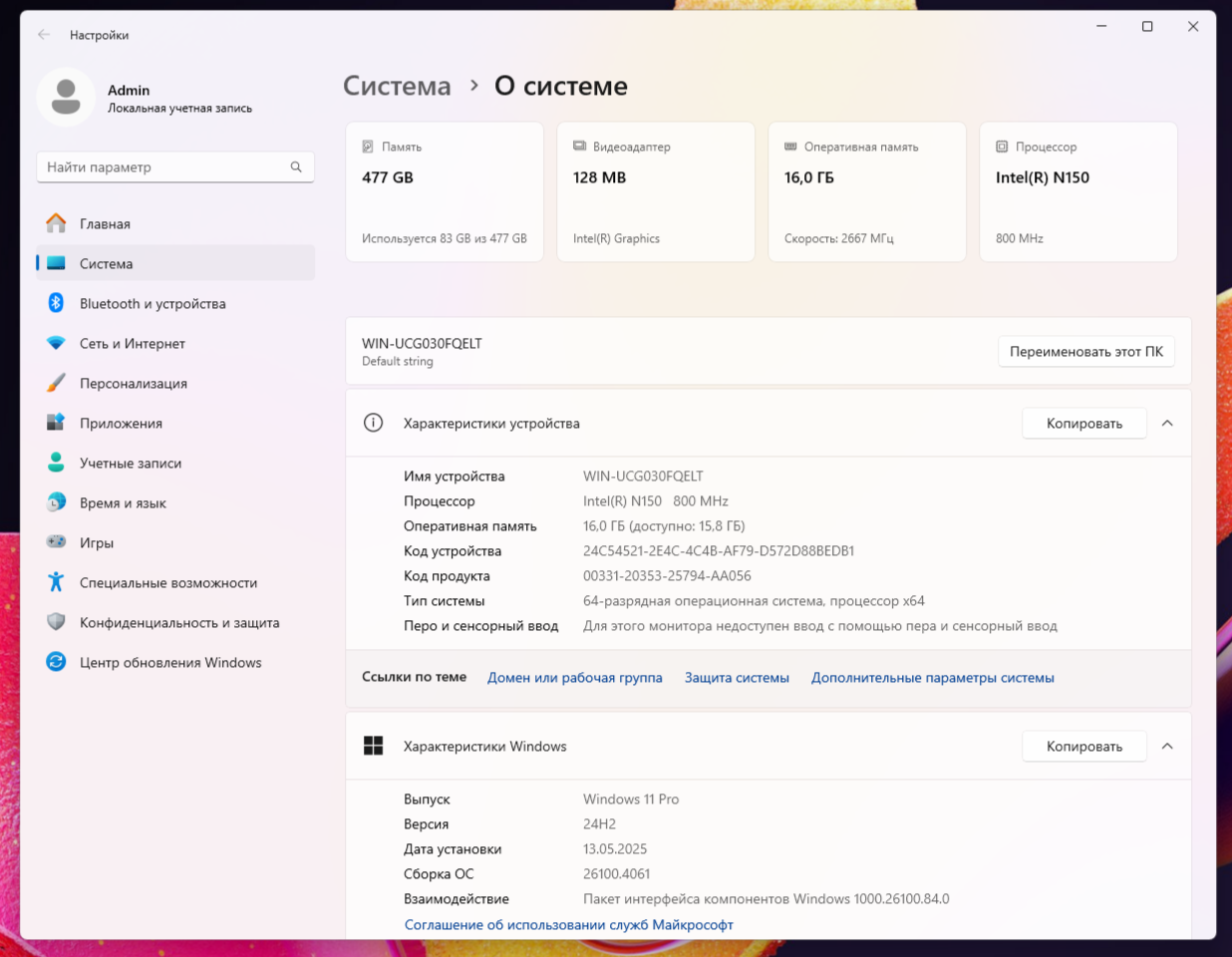This screenshot has width=1232, height=957.
Task: Click the Admin account name
Action: click(129, 90)
